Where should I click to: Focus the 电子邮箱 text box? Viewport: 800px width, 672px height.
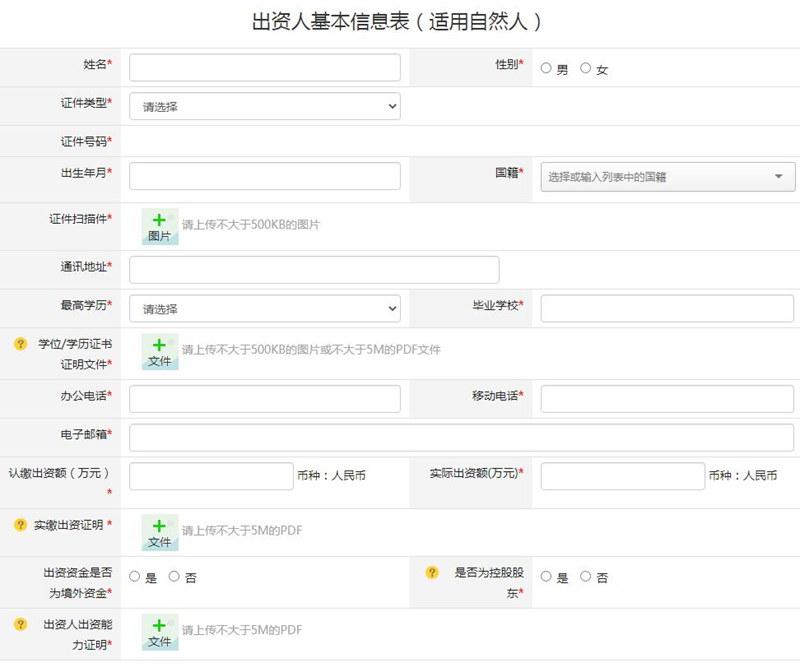[461, 438]
